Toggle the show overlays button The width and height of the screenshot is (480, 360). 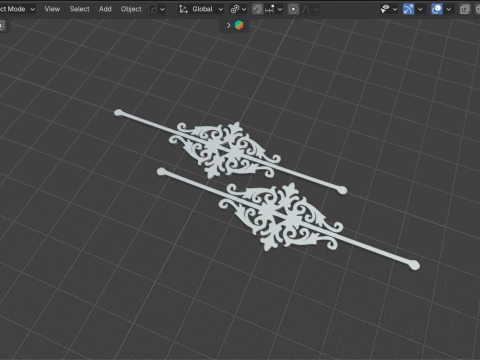coord(437,9)
